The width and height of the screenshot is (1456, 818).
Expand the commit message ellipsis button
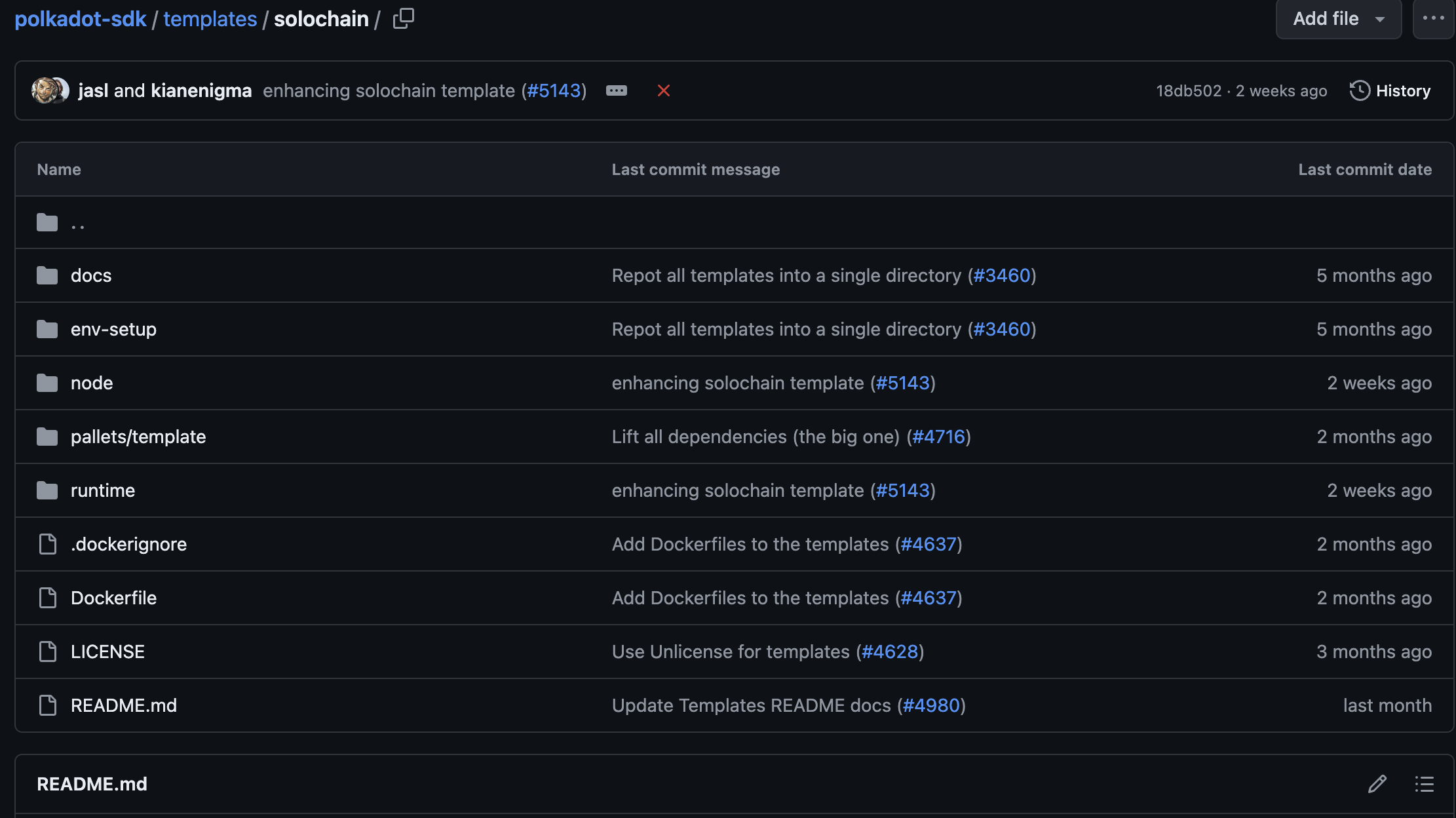coord(617,90)
